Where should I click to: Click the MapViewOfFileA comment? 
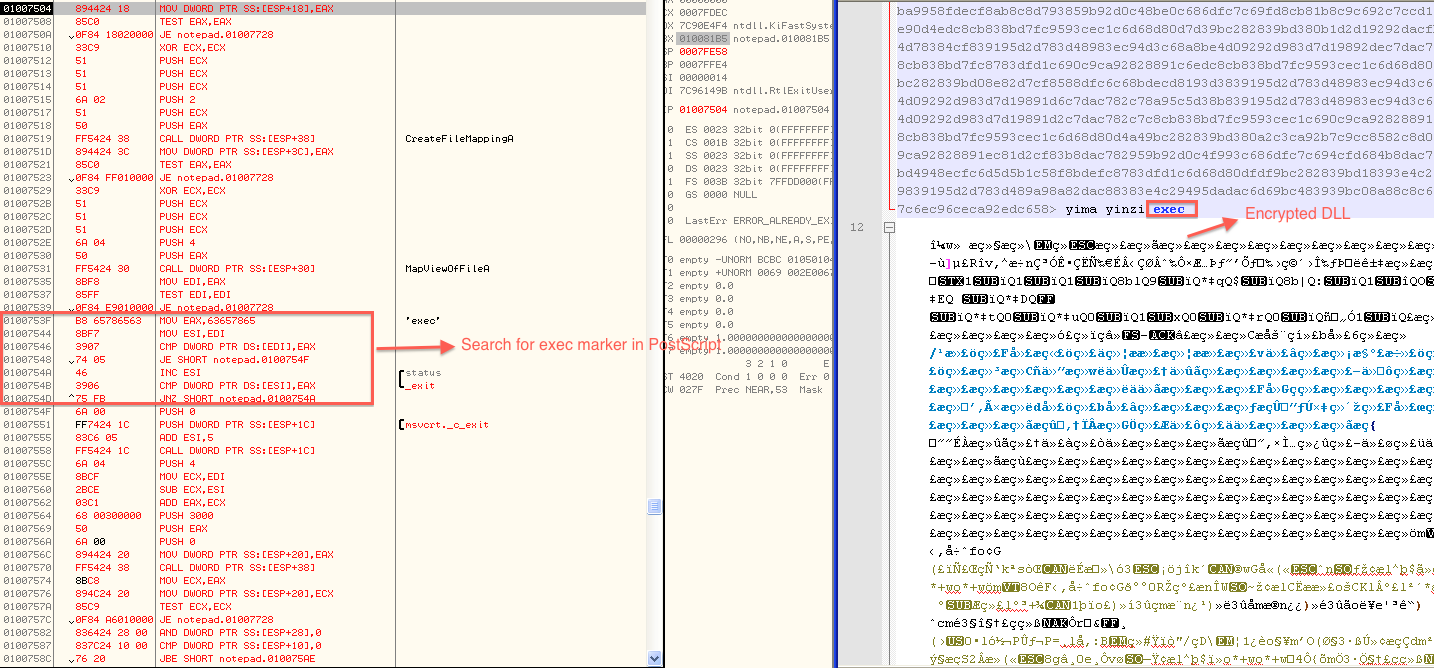[x=447, y=268]
